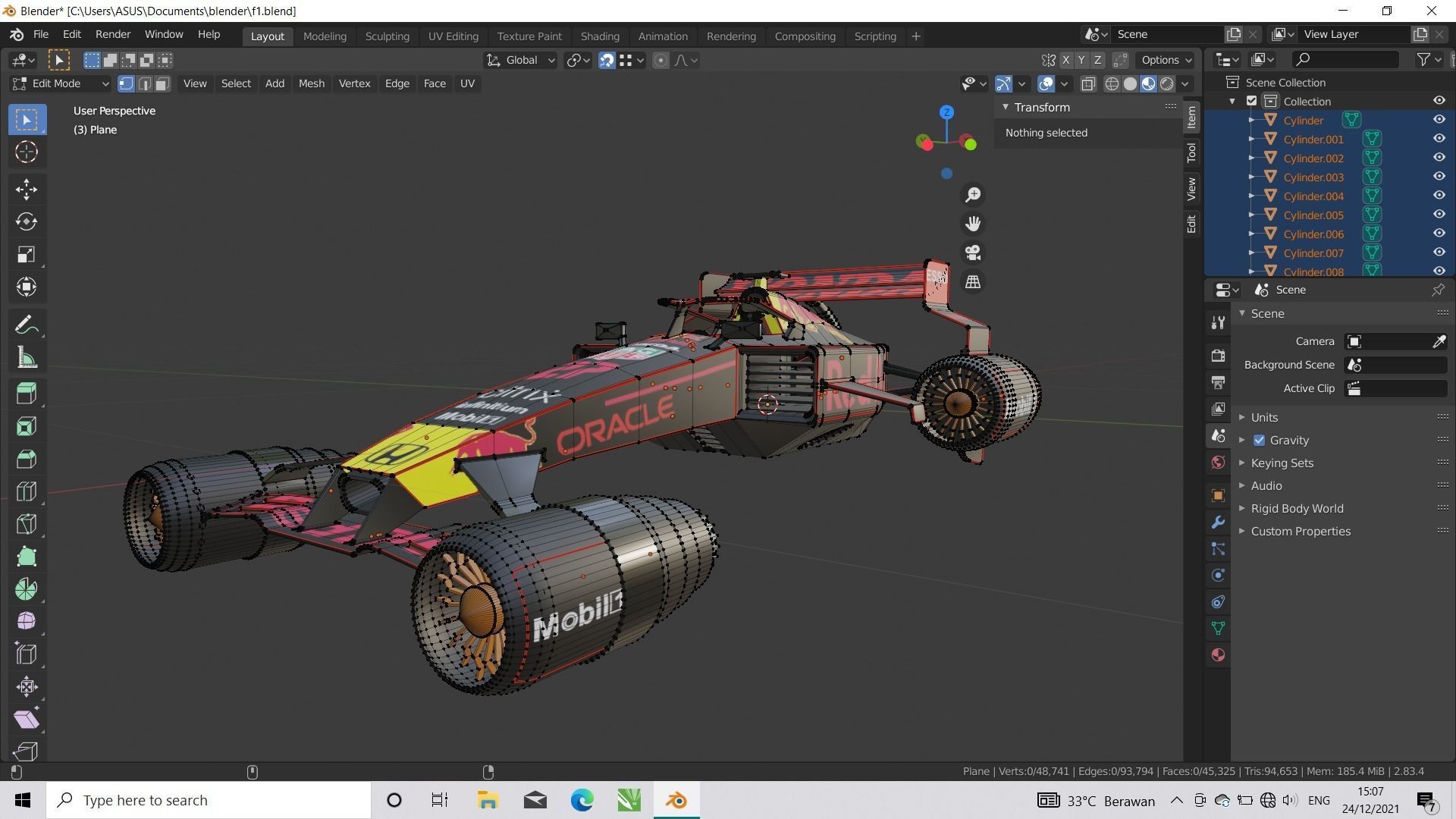Image resolution: width=1456 pixels, height=819 pixels.
Task: Select the Measure tool
Action: [x=27, y=358]
